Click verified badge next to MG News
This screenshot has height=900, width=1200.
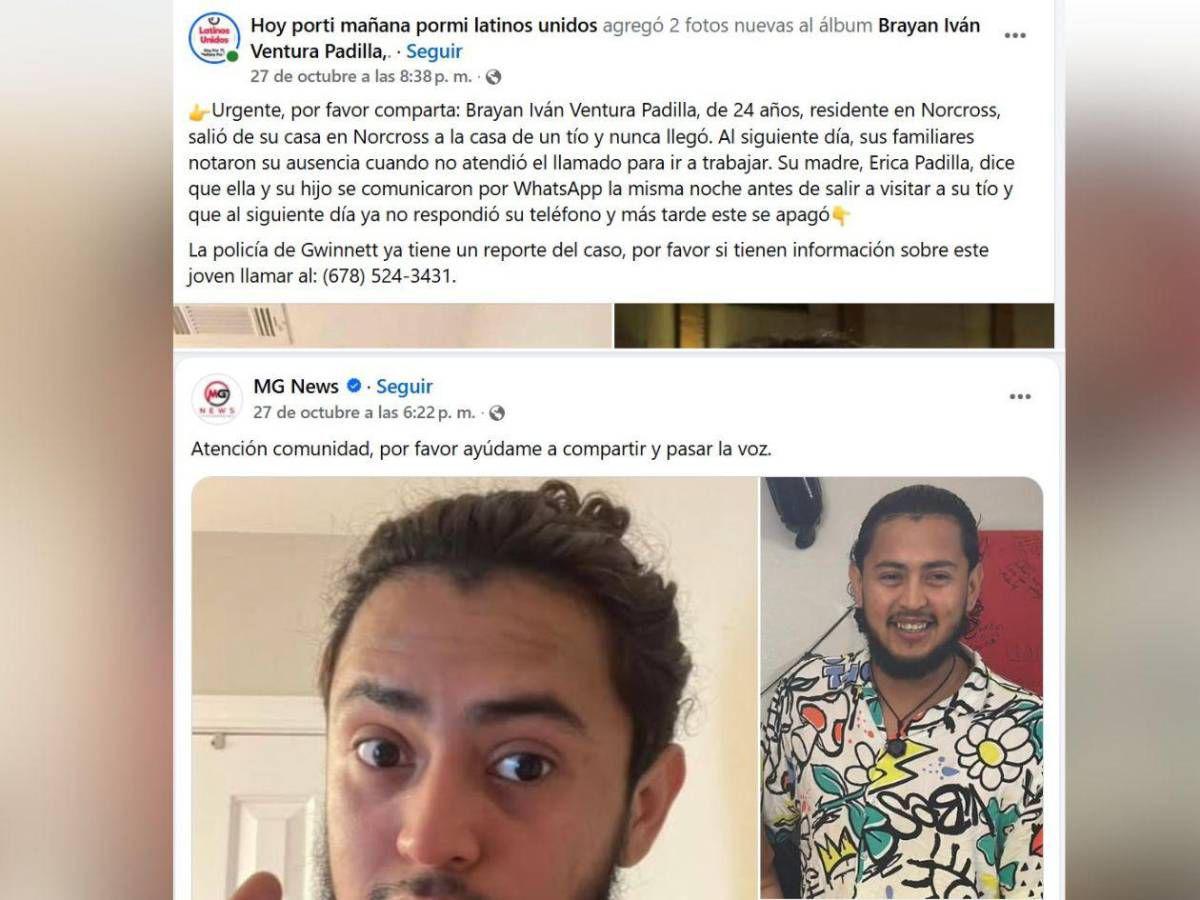[354, 386]
